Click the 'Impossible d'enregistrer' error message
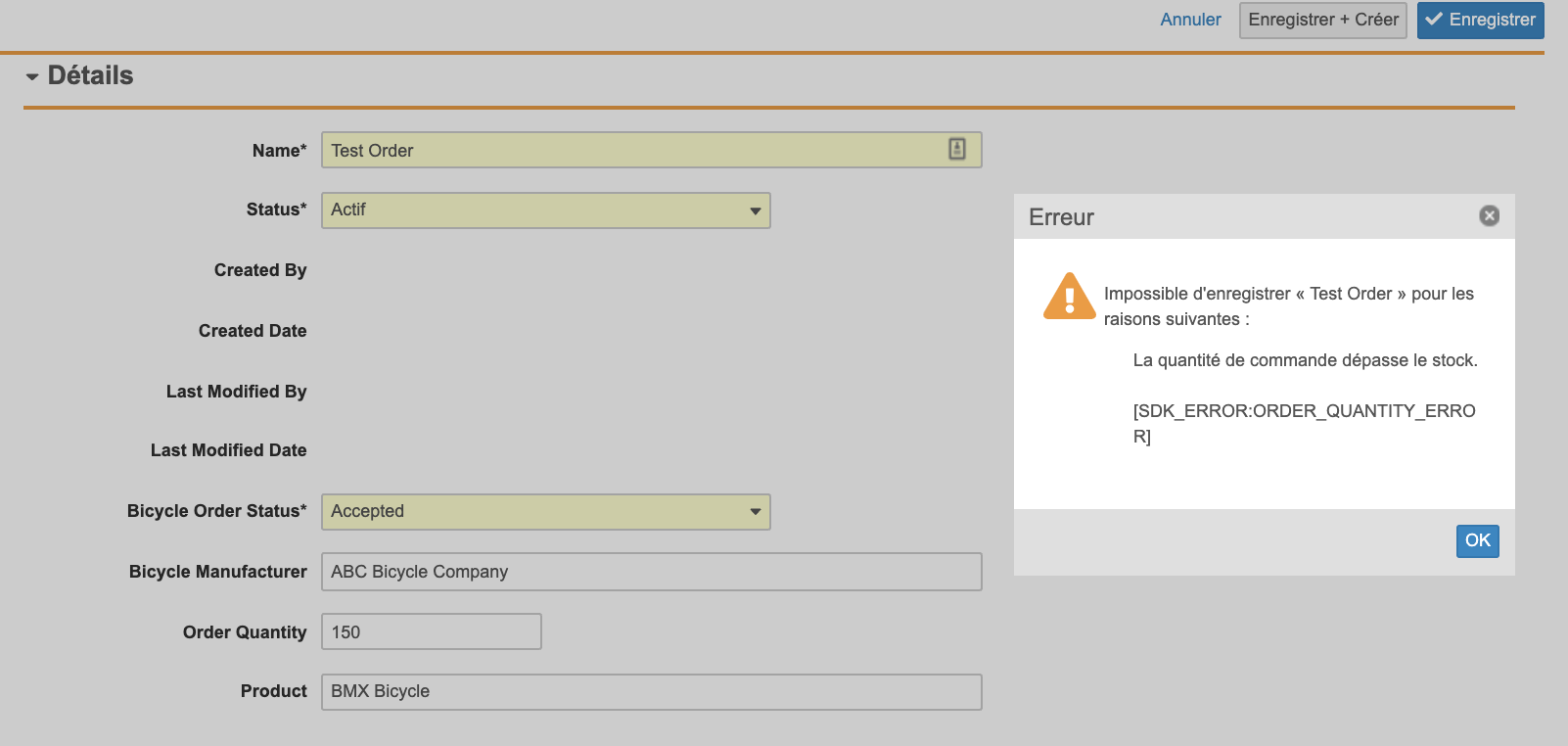The height and width of the screenshot is (746, 1568). 1289,306
